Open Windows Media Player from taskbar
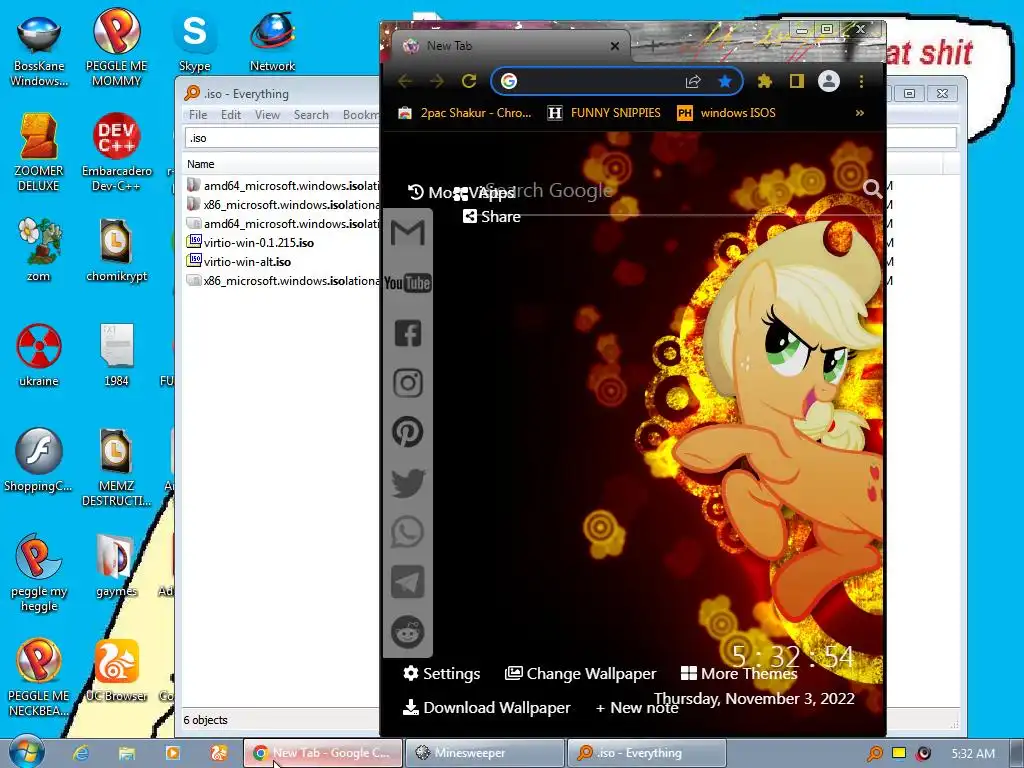Screen dimensions: 1024x768 (172, 753)
